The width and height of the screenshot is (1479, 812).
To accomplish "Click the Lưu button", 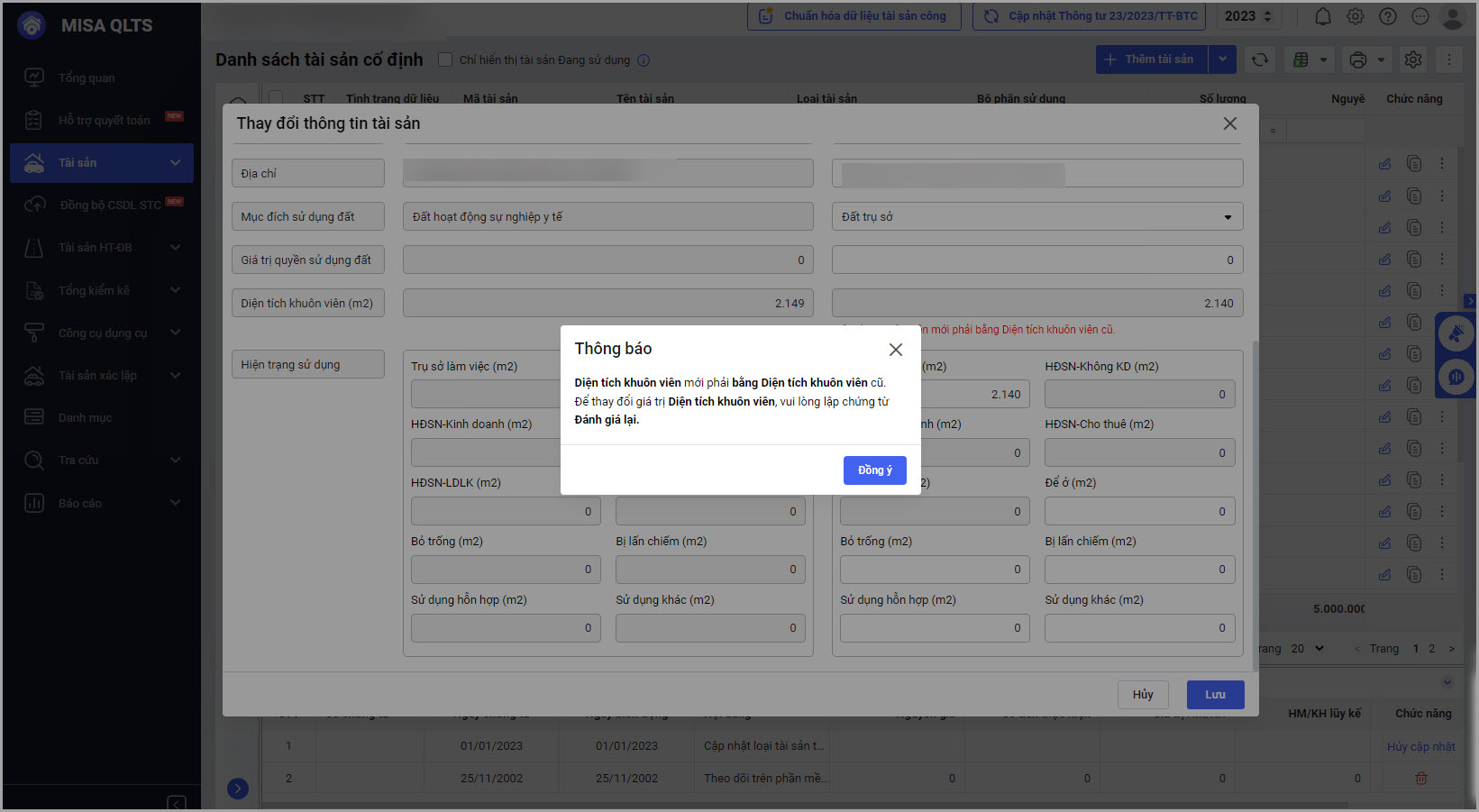I will [1215, 694].
